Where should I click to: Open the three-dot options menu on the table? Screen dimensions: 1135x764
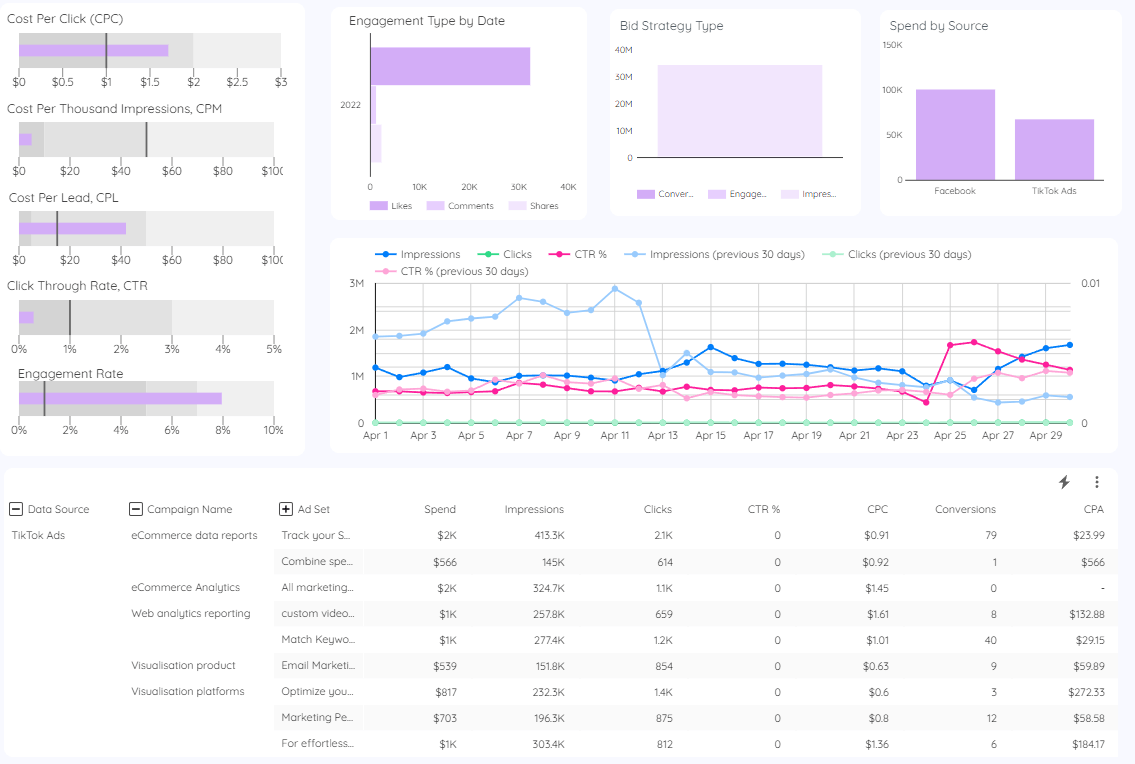(1097, 481)
